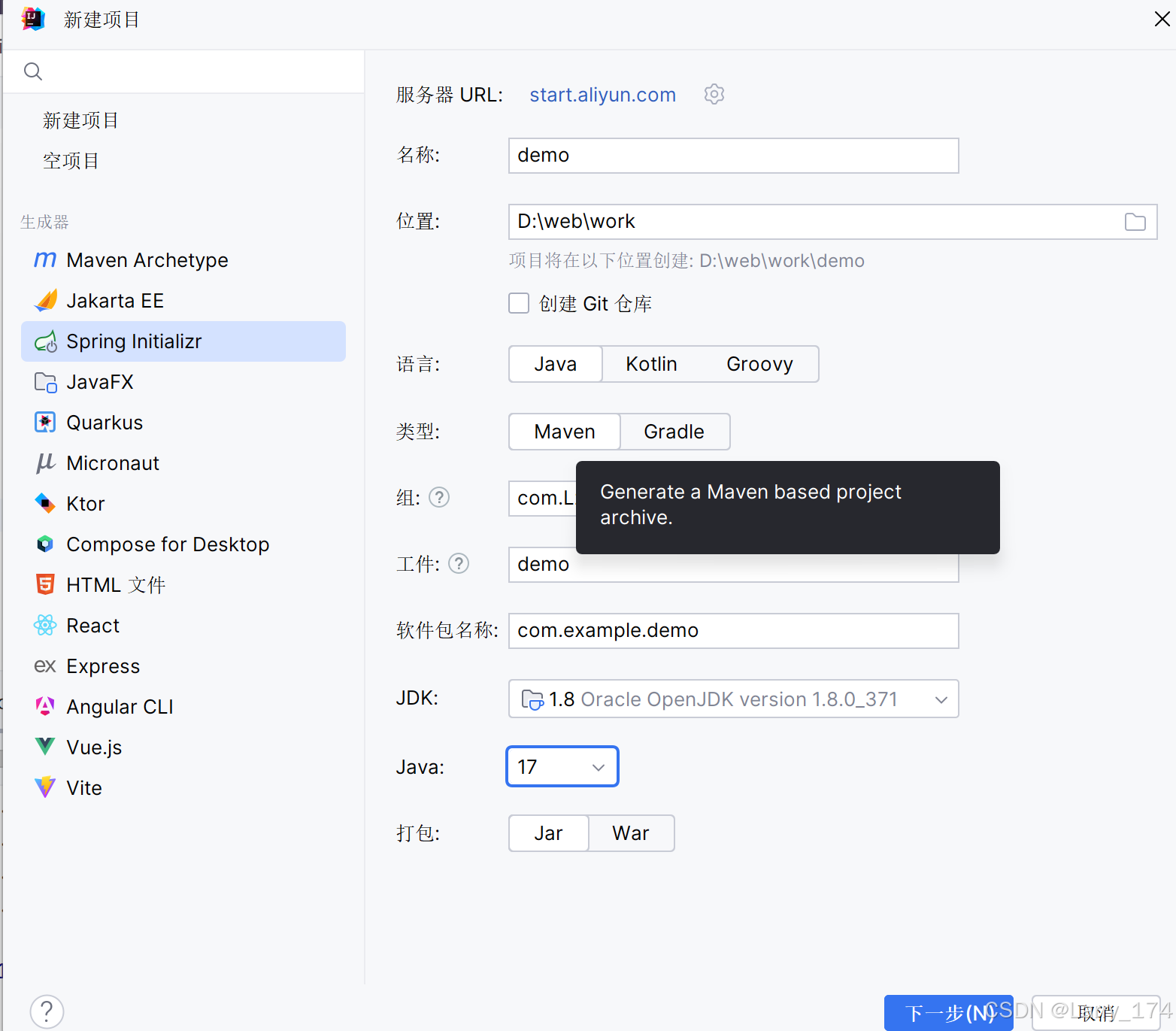The image size is (1176, 1031).
Task: Click the Maven Archetype icon
Action: tap(45, 260)
